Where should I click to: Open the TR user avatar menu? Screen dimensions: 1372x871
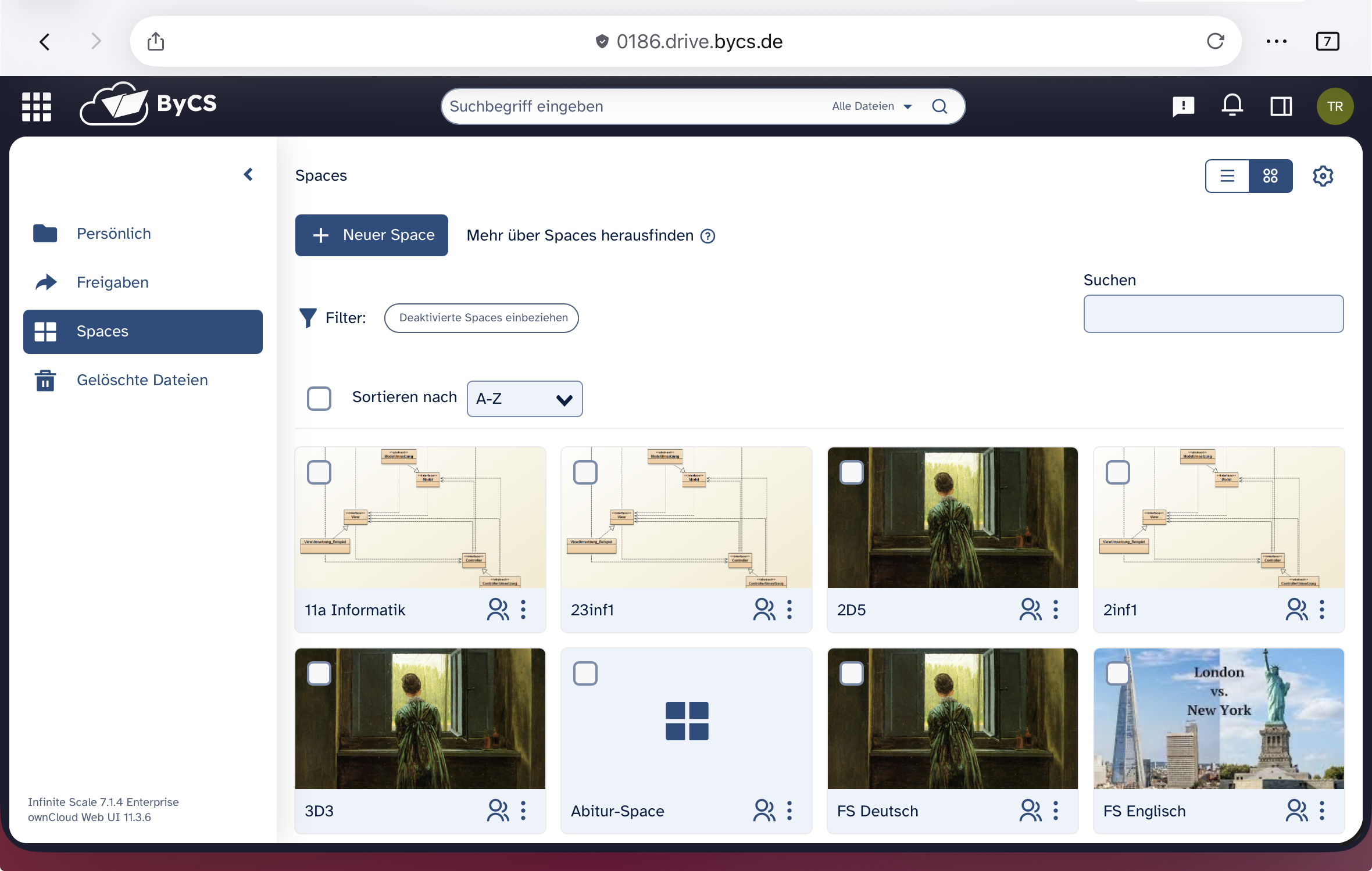(1335, 106)
